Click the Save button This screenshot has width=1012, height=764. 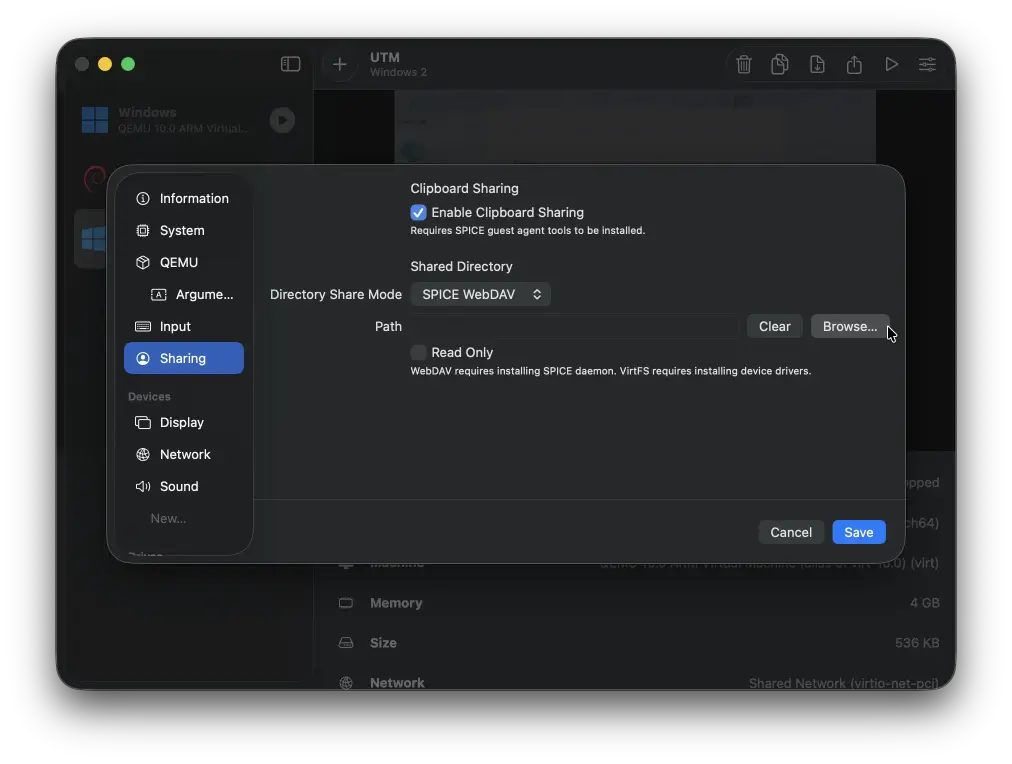(858, 532)
